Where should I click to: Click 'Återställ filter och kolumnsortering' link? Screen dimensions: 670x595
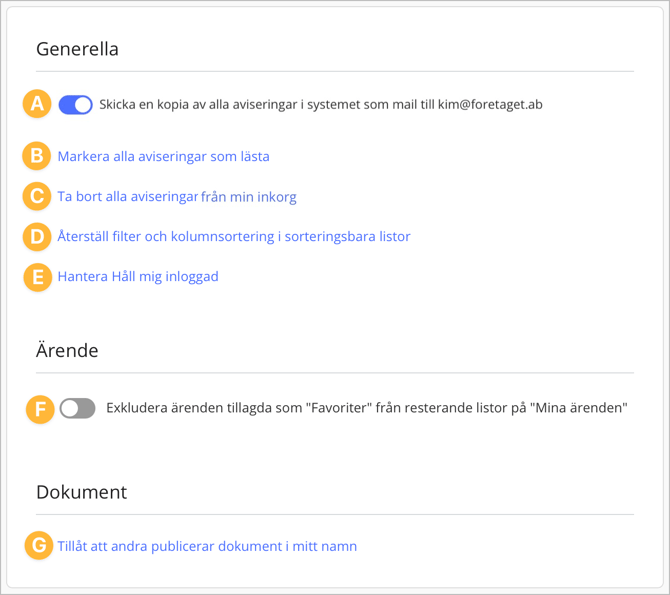[234, 236]
